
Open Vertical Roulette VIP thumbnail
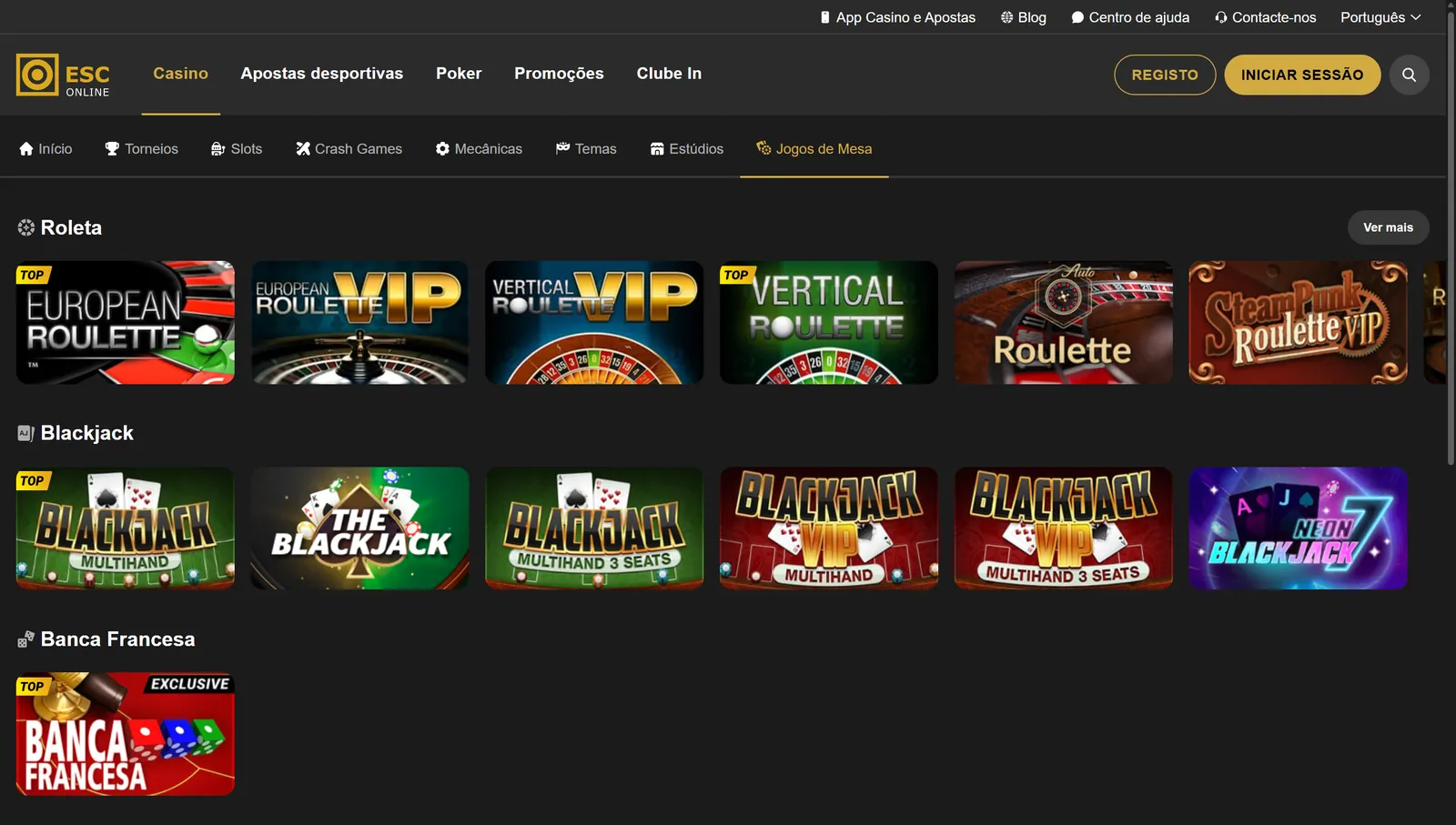(x=594, y=323)
